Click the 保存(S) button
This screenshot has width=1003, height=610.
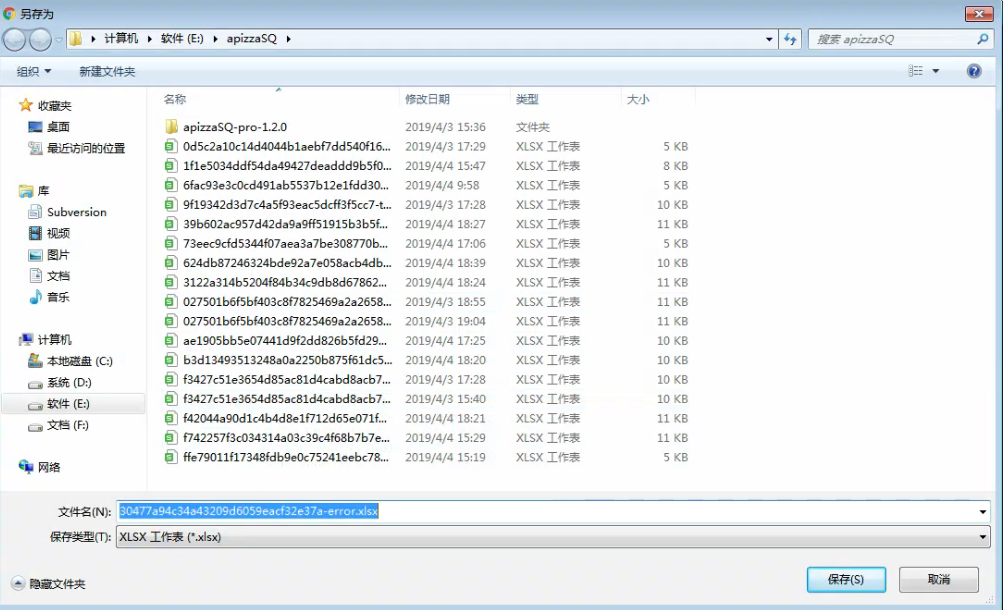(x=846, y=579)
